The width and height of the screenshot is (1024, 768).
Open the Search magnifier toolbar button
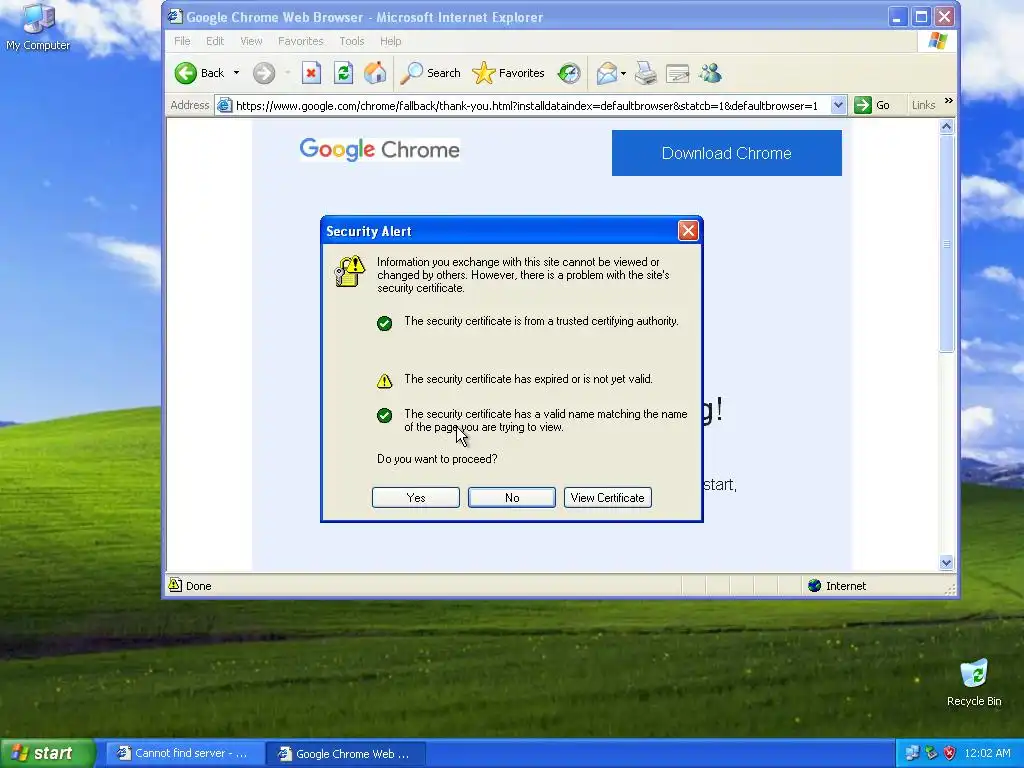click(430, 73)
